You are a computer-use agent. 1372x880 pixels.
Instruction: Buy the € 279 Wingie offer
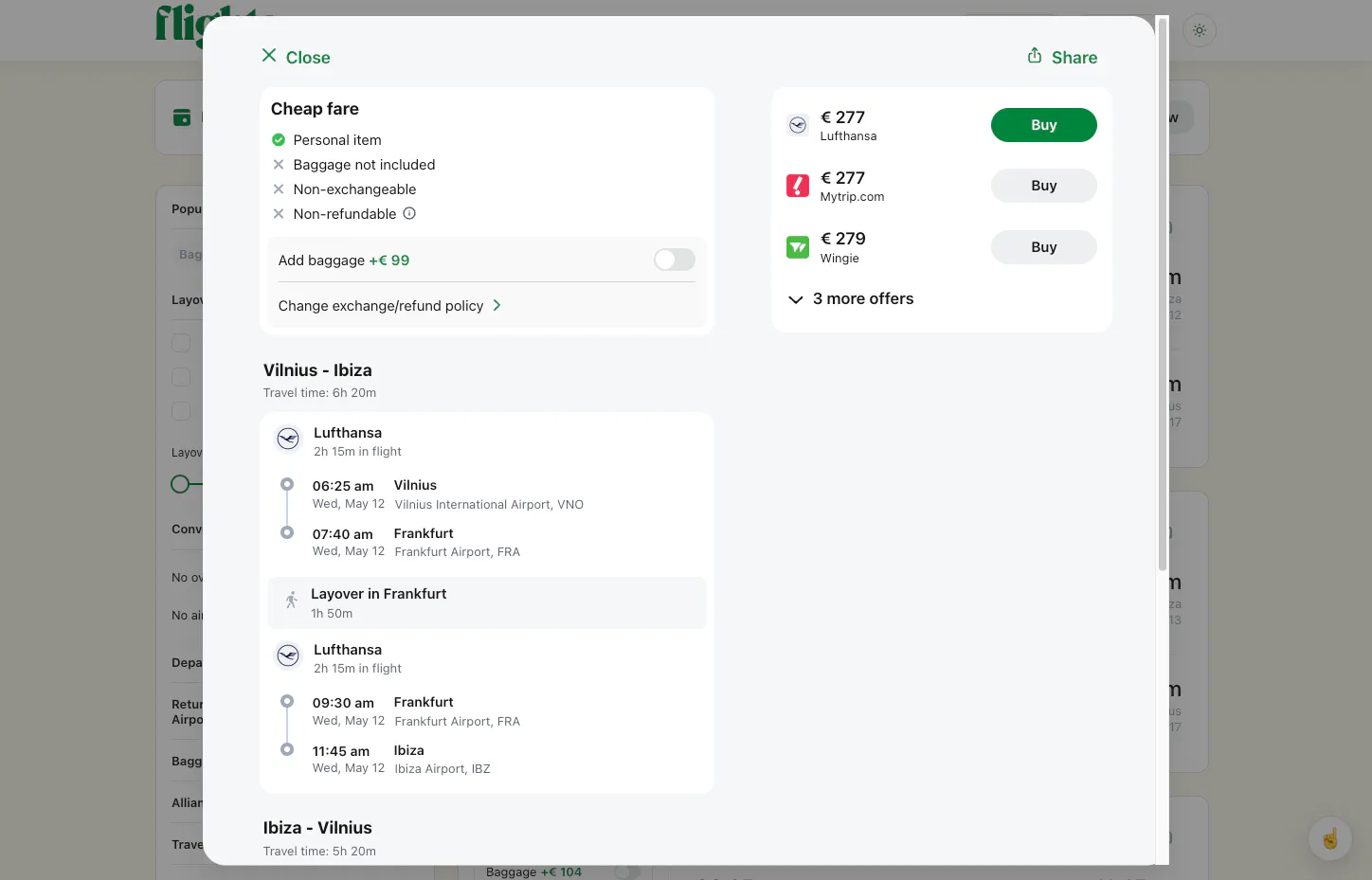1044,247
